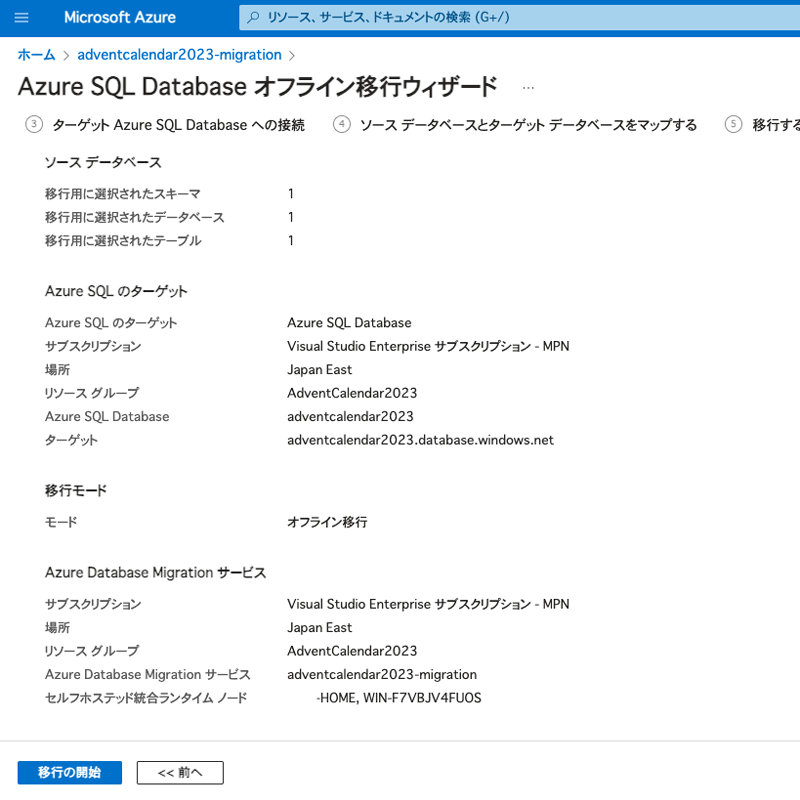Click 移行用に選択されたスキーマ label
Viewport: 800px width, 800px height.
pyautogui.click(x=122, y=194)
